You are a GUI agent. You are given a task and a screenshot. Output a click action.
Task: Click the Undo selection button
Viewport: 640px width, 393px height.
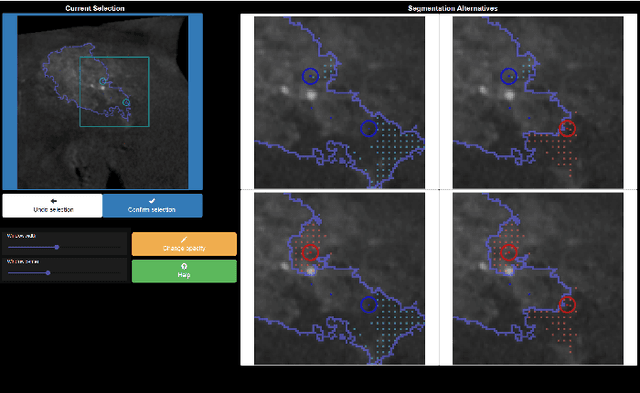pyautogui.click(x=53, y=206)
